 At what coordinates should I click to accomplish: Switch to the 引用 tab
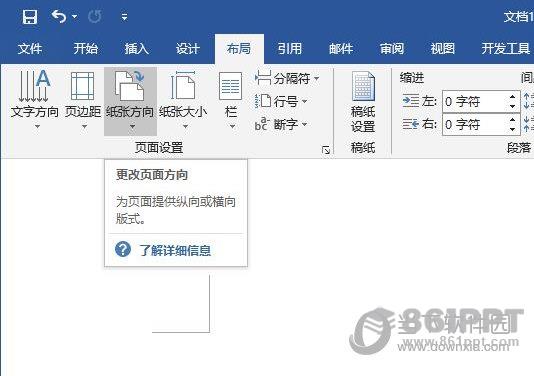point(289,49)
